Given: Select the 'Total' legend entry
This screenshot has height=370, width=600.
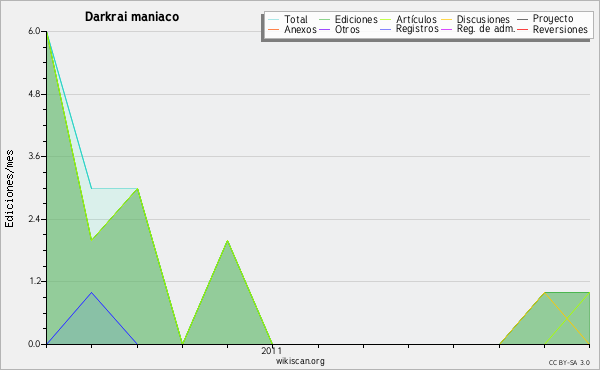Looking at the screenshot, I should point(296,19).
